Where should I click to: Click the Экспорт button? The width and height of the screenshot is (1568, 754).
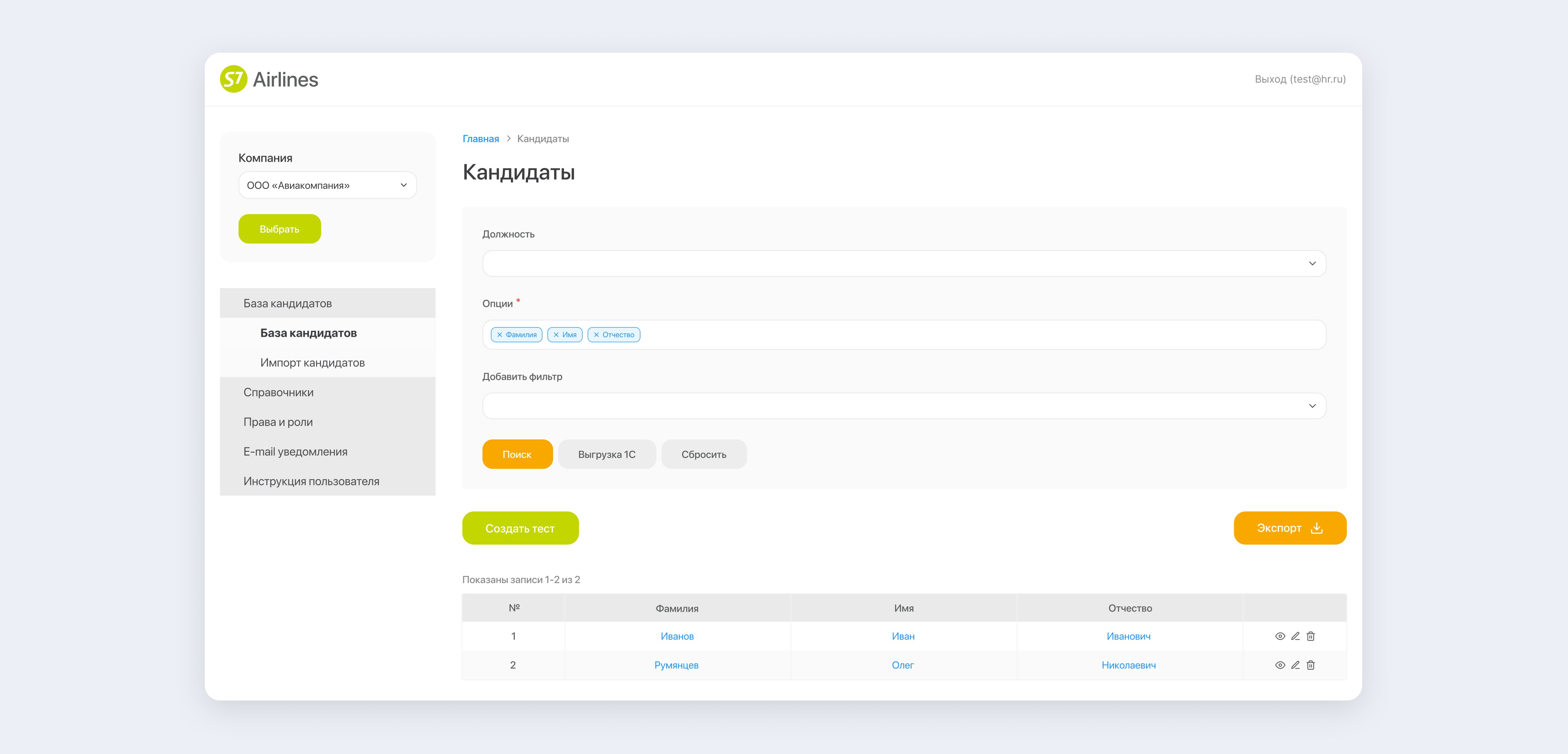pos(1289,528)
